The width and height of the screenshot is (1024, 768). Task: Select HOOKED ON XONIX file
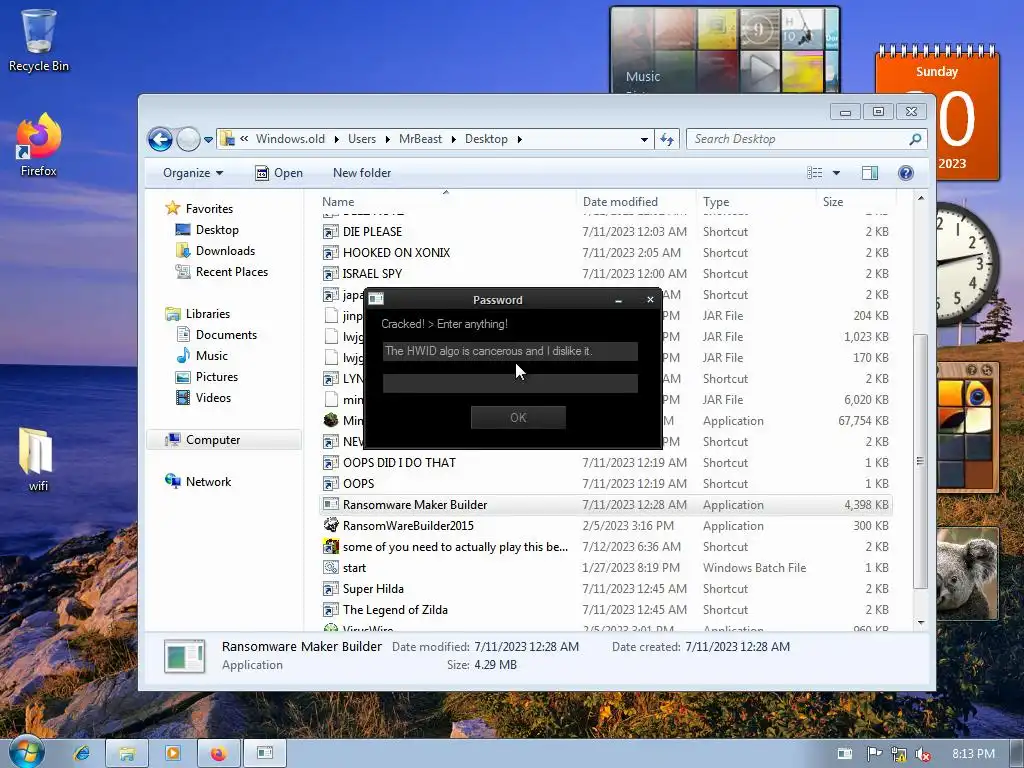pos(396,253)
